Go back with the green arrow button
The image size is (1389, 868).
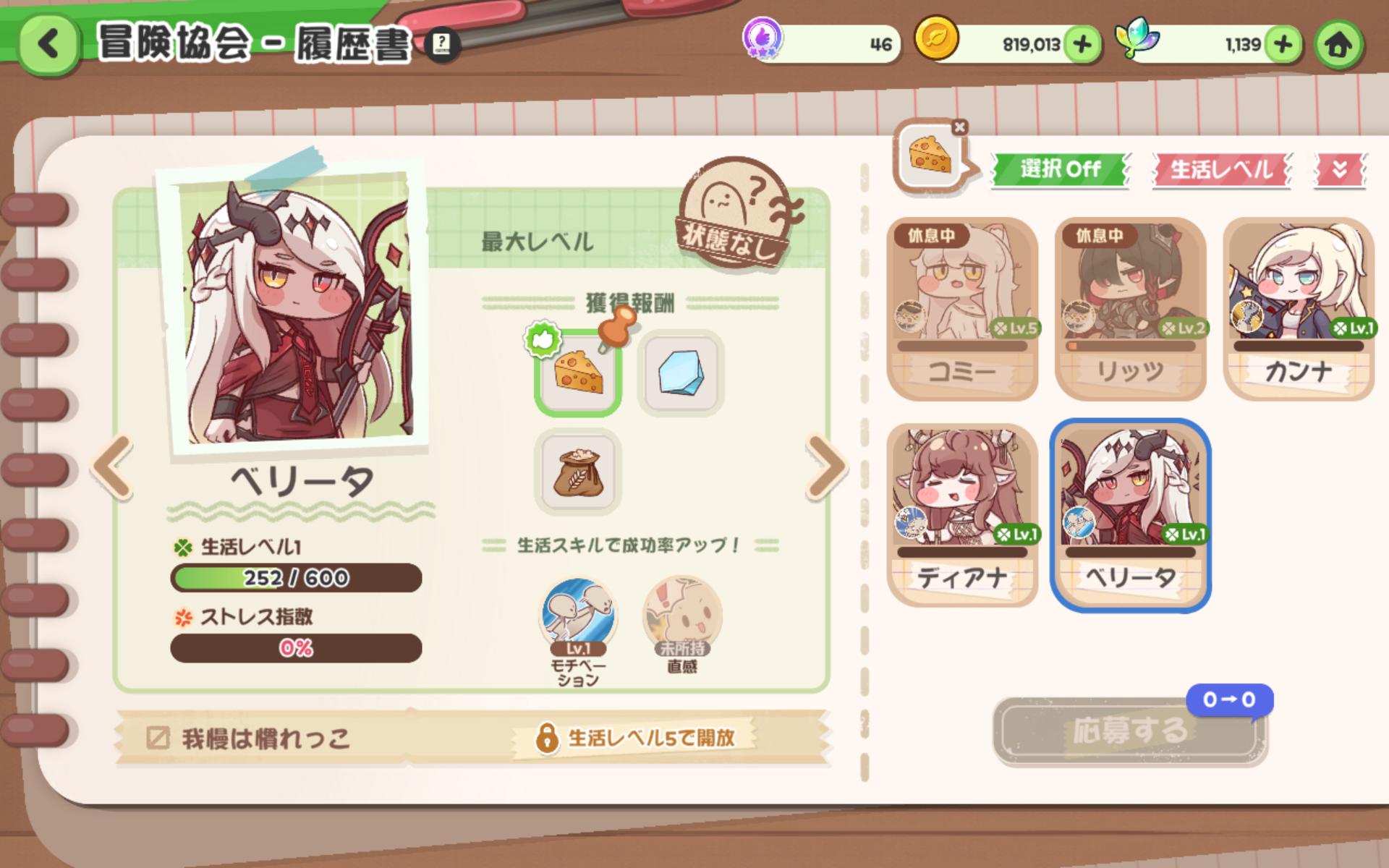[x=48, y=45]
